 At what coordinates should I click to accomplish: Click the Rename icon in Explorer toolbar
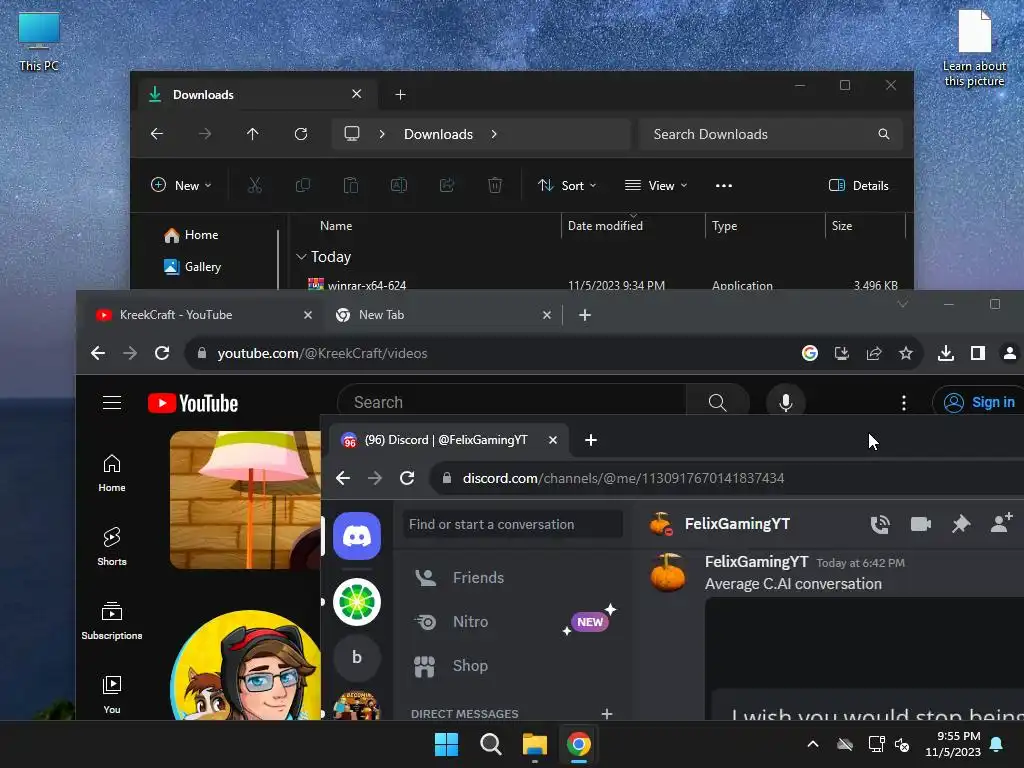[398, 185]
